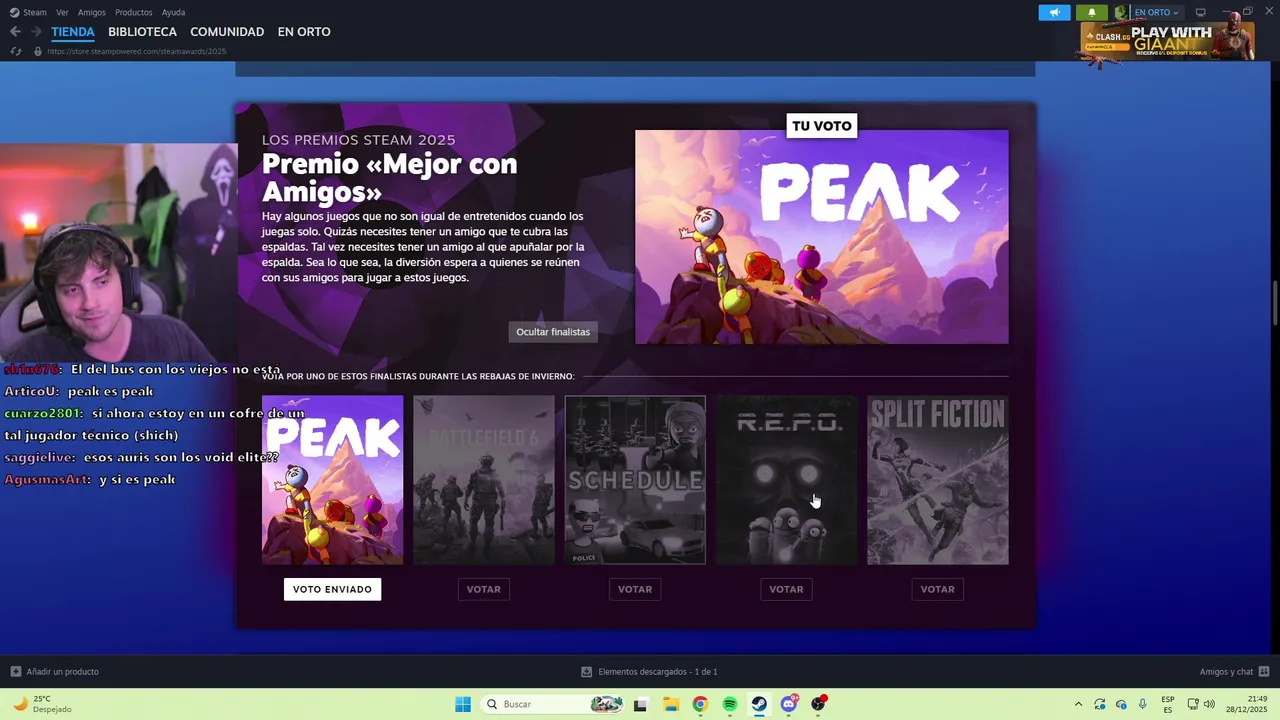
Task: Open the volume tray icon
Action: 1209,704
